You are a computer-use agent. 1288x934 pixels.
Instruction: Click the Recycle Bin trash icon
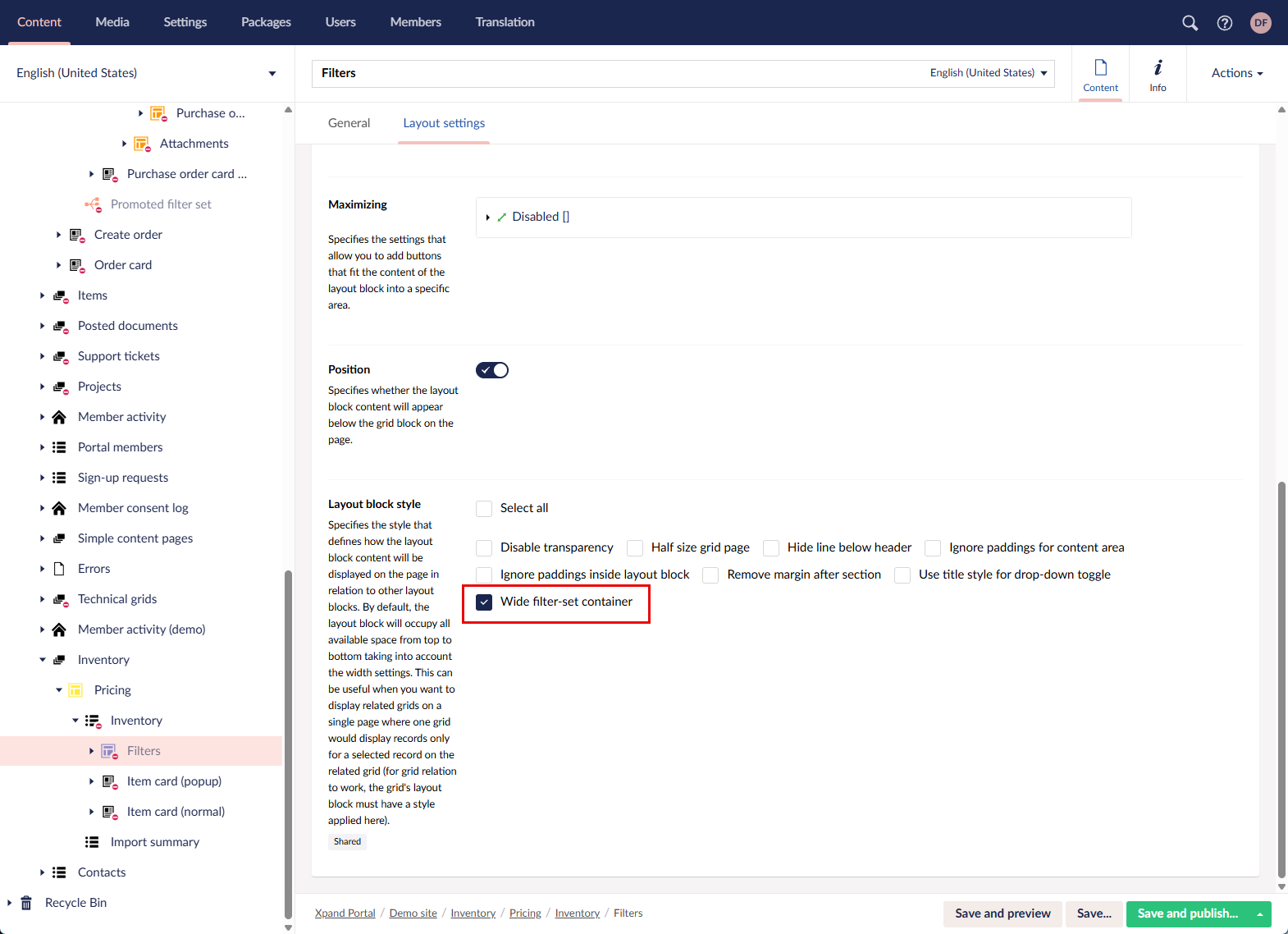[26, 903]
